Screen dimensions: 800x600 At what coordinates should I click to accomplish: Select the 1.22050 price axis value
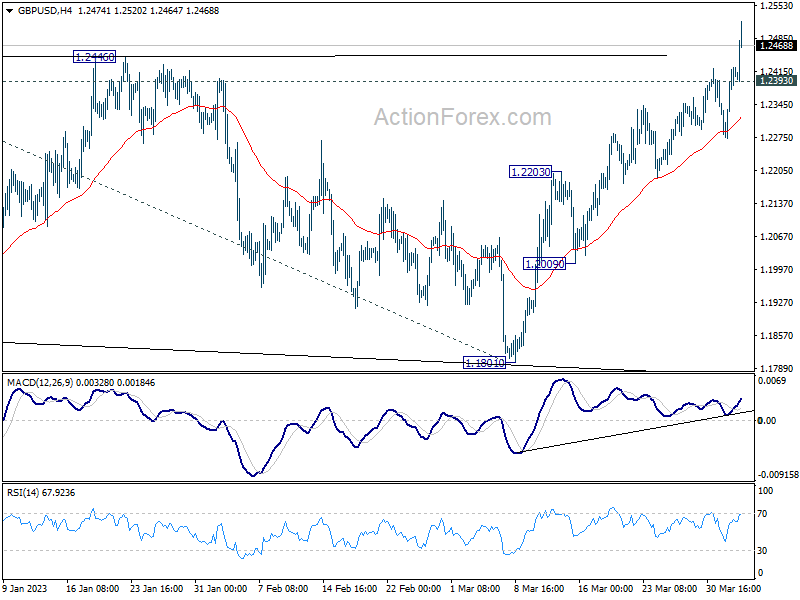coord(776,170)
